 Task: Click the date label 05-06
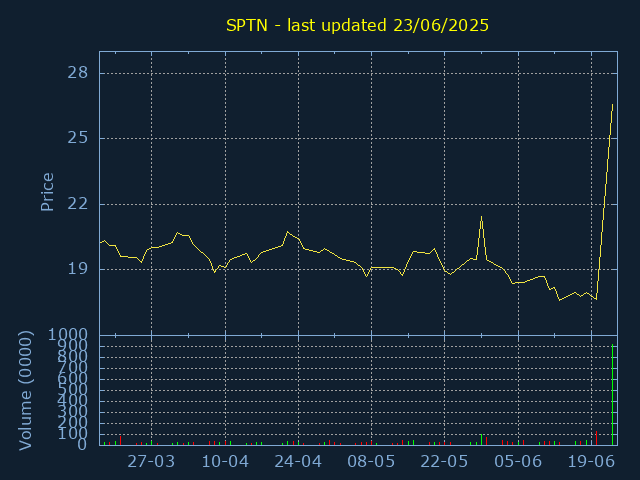coord(518,462)
